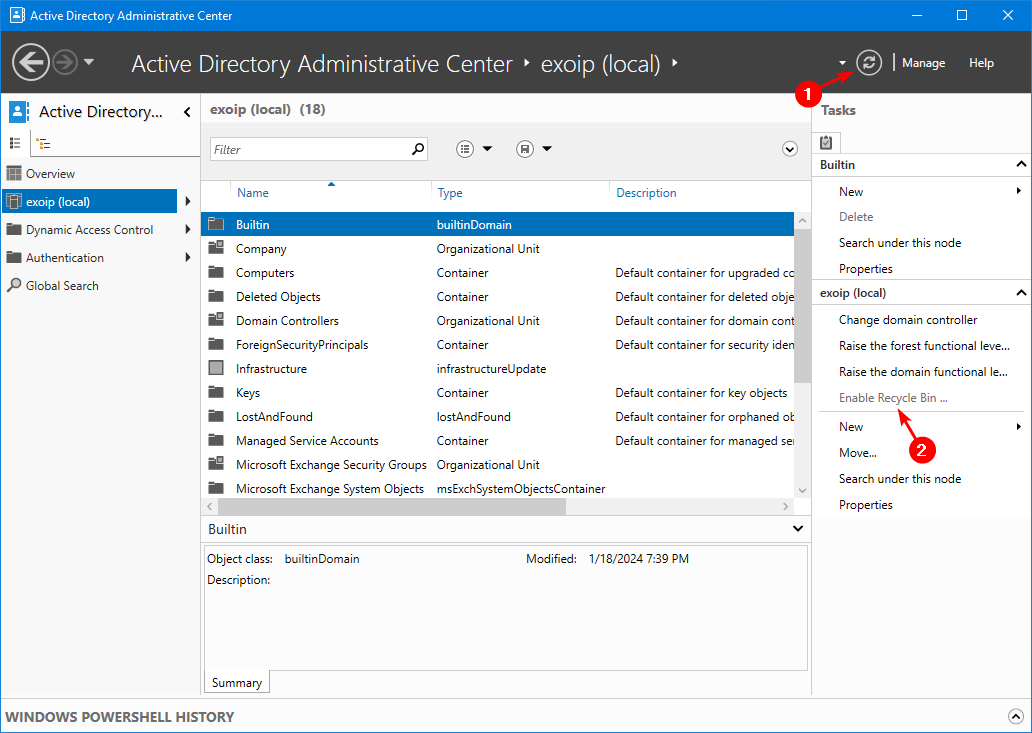
Task: Switch navigation pane to tree view
Action: click(43, 143)
